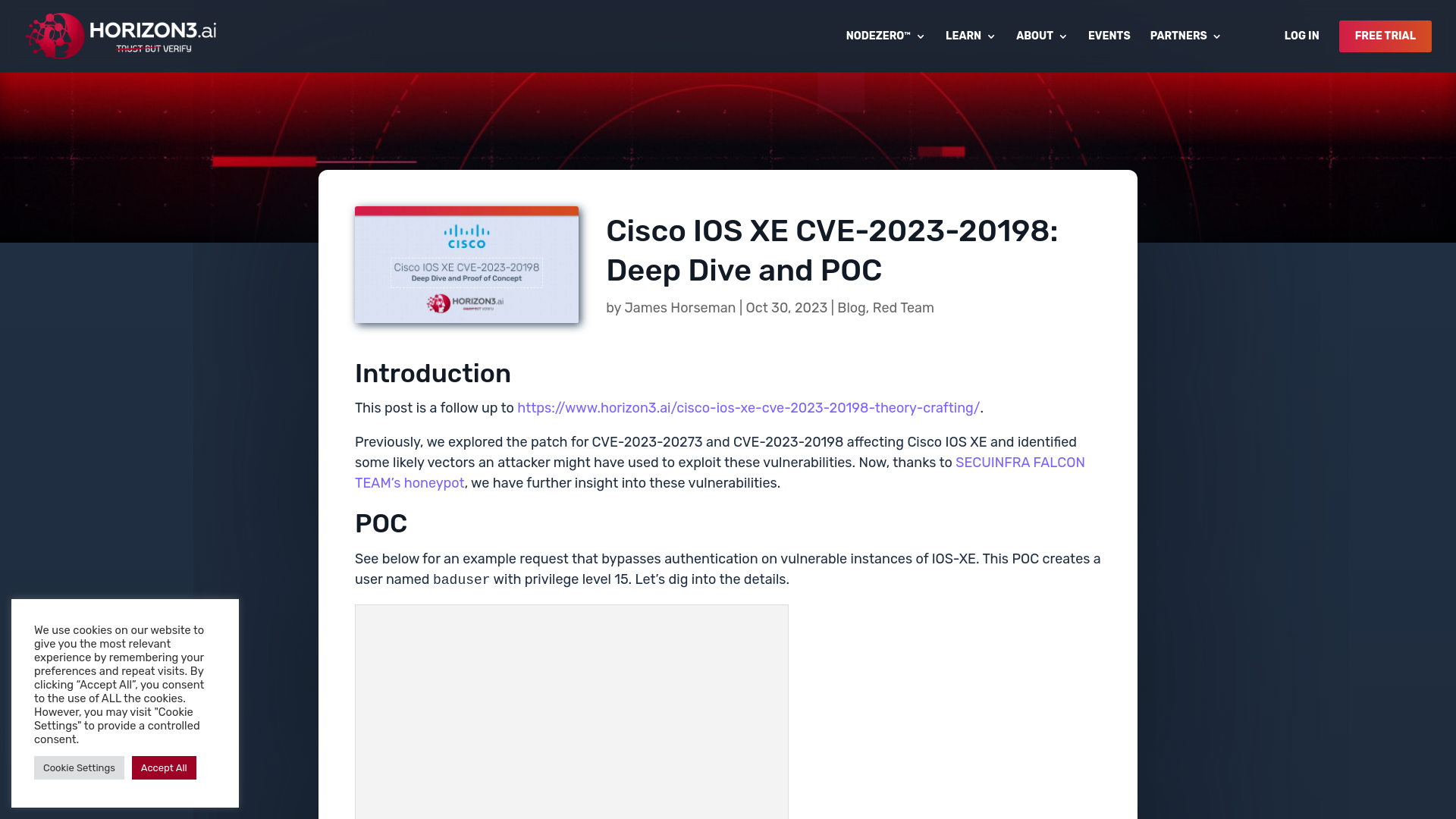The height and width of the screenshot is (819, 1456).
Task: Click the James Horseman author name
Action: [x=680, y=307]
